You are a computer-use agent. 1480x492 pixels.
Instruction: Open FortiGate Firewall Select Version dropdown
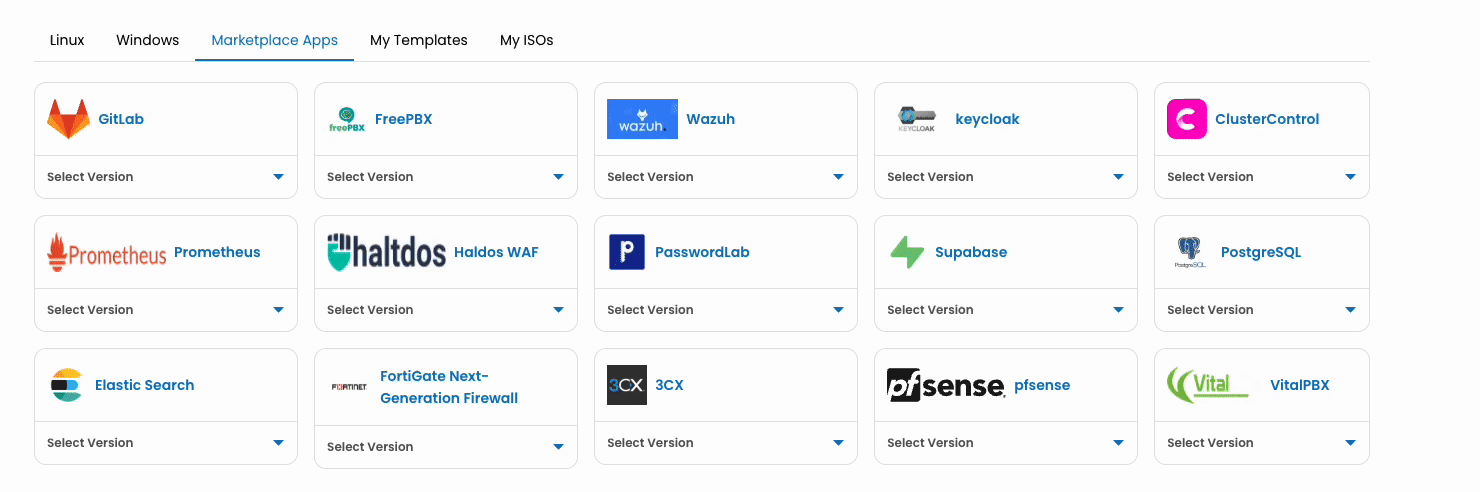pyautogui.click(x=446, y=447)
